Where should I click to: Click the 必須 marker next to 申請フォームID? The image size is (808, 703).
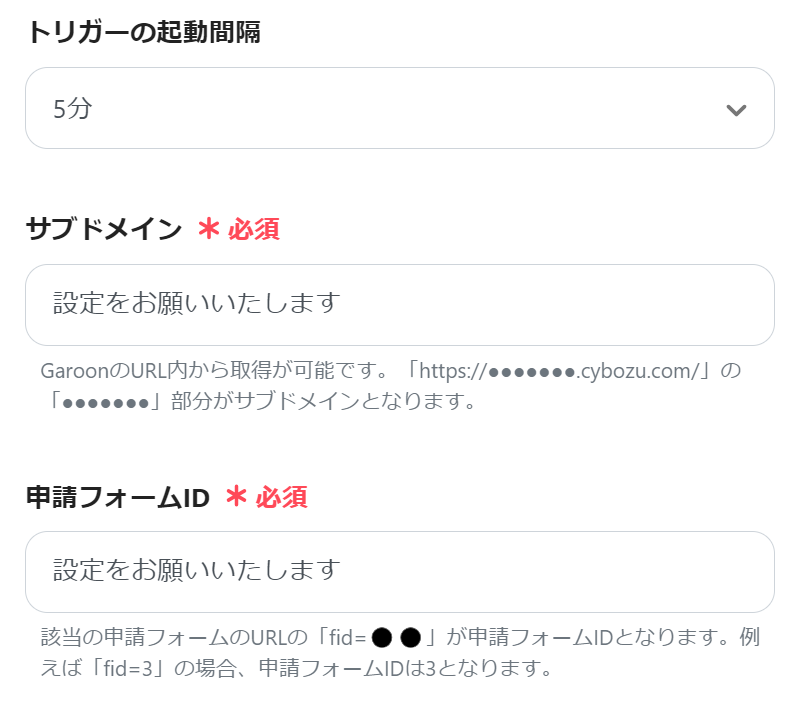281,498
